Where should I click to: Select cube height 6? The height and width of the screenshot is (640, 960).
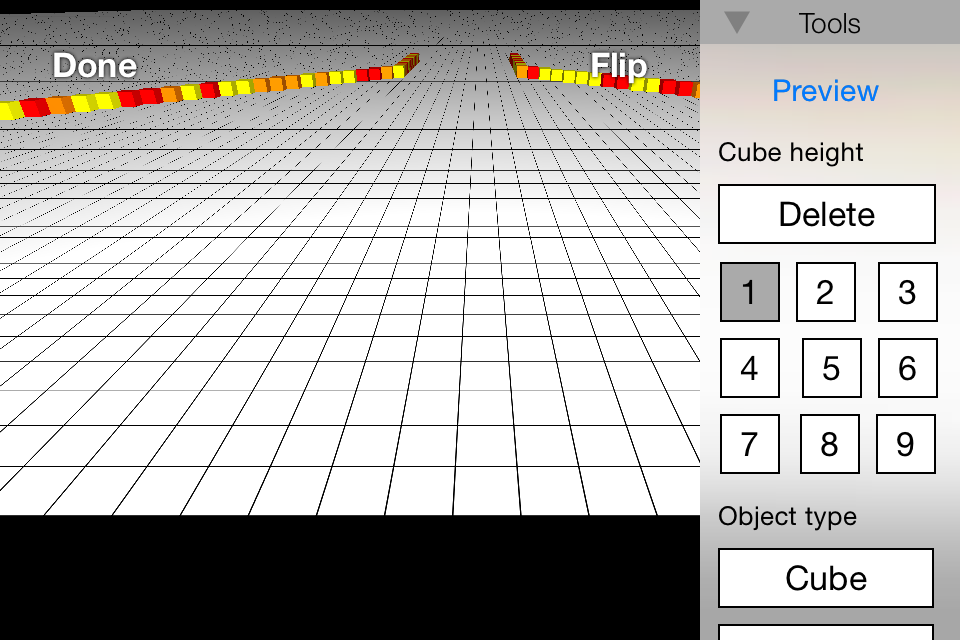[x=907, y=367]
